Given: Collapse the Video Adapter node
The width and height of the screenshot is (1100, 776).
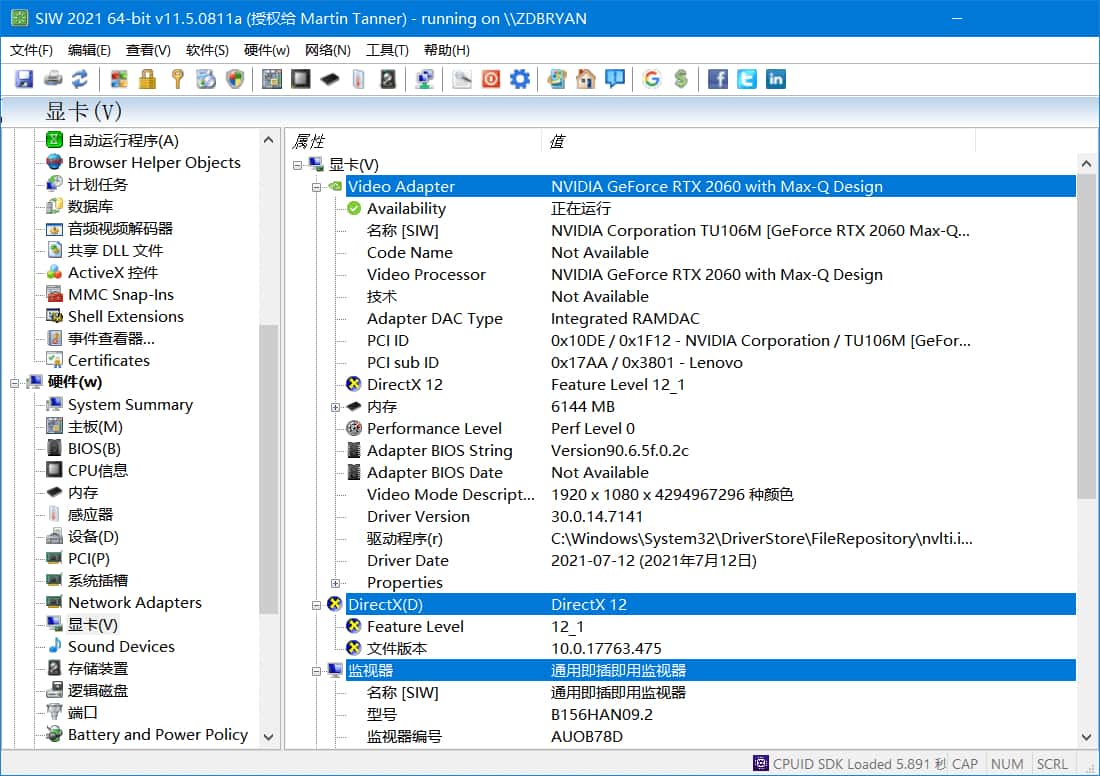Looking at the screenshot, I should click(316, 187).
